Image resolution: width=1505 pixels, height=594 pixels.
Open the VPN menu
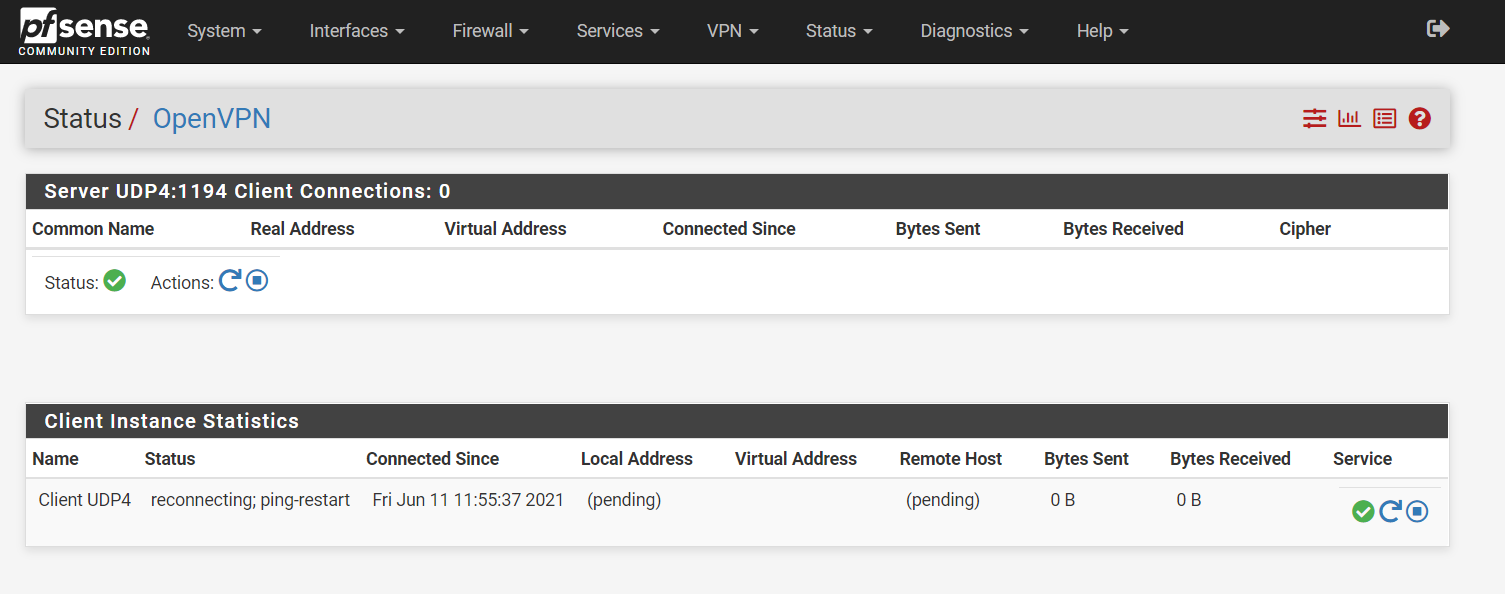point(733,31)
